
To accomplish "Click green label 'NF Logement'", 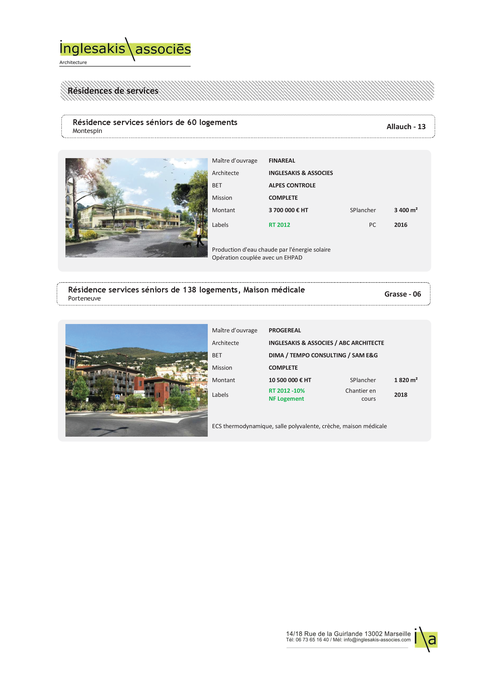I will pyautogui.click(x=286, y=399).
